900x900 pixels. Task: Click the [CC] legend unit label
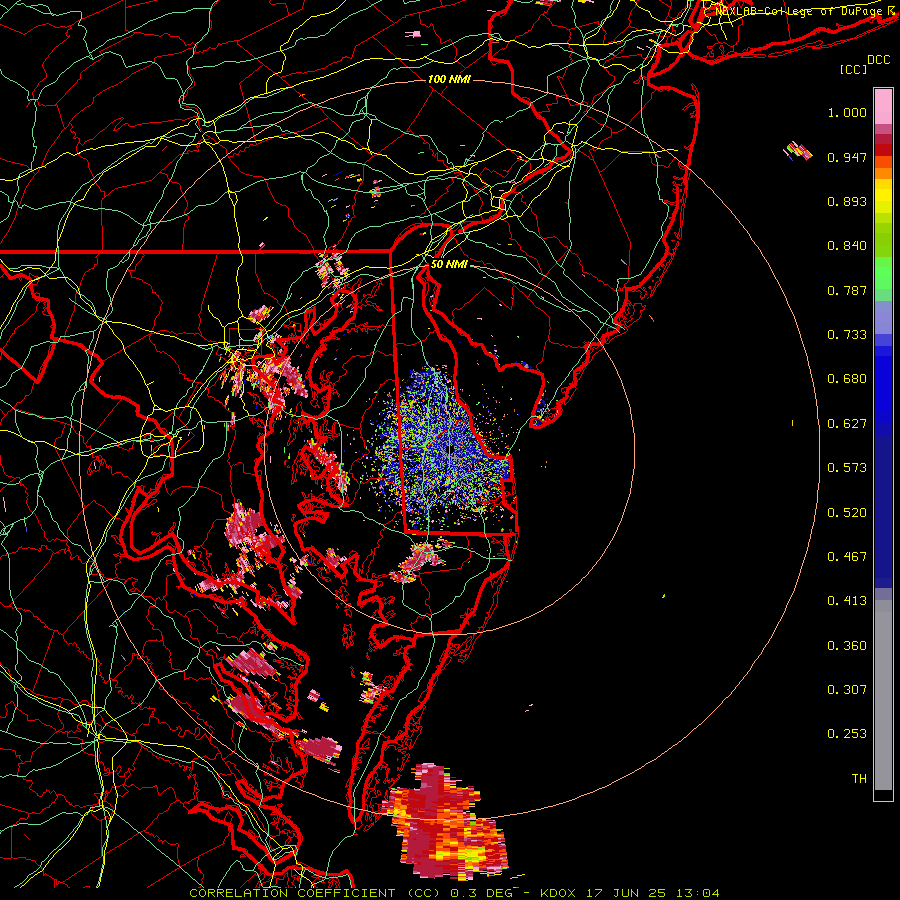pyautogui.click(x=854, y=69)
